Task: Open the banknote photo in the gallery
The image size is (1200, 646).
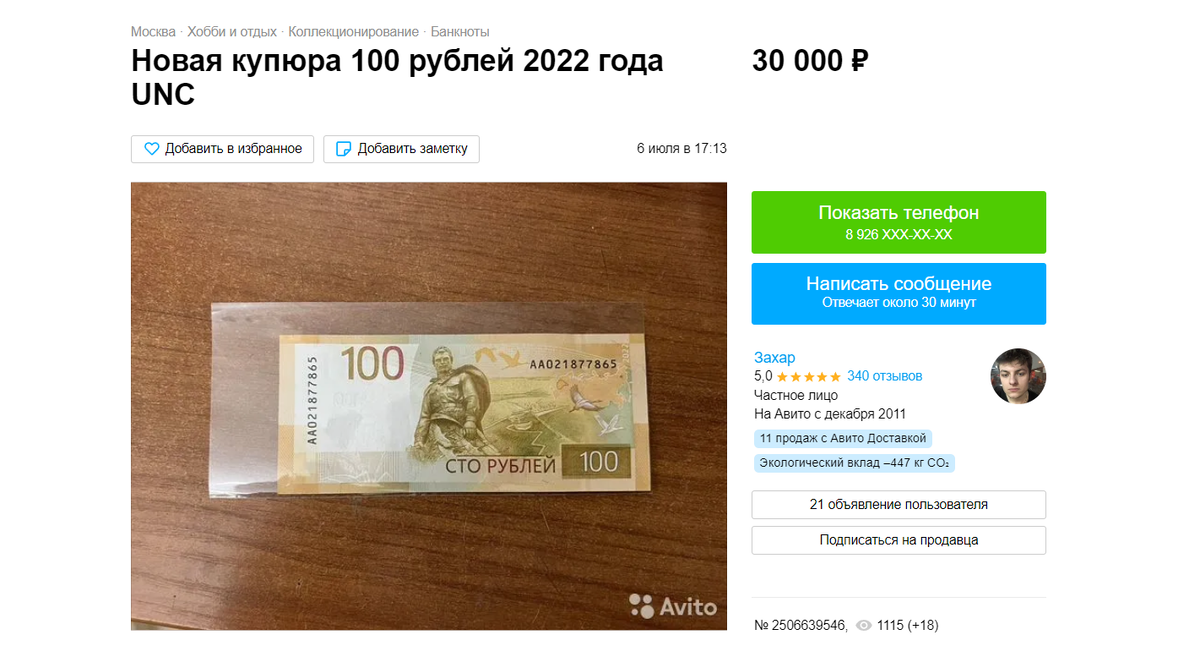Action: [x=429, y=406]
